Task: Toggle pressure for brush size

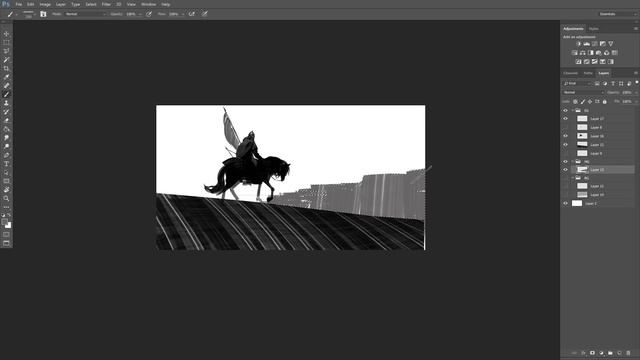Action: (x=204, y=14)
